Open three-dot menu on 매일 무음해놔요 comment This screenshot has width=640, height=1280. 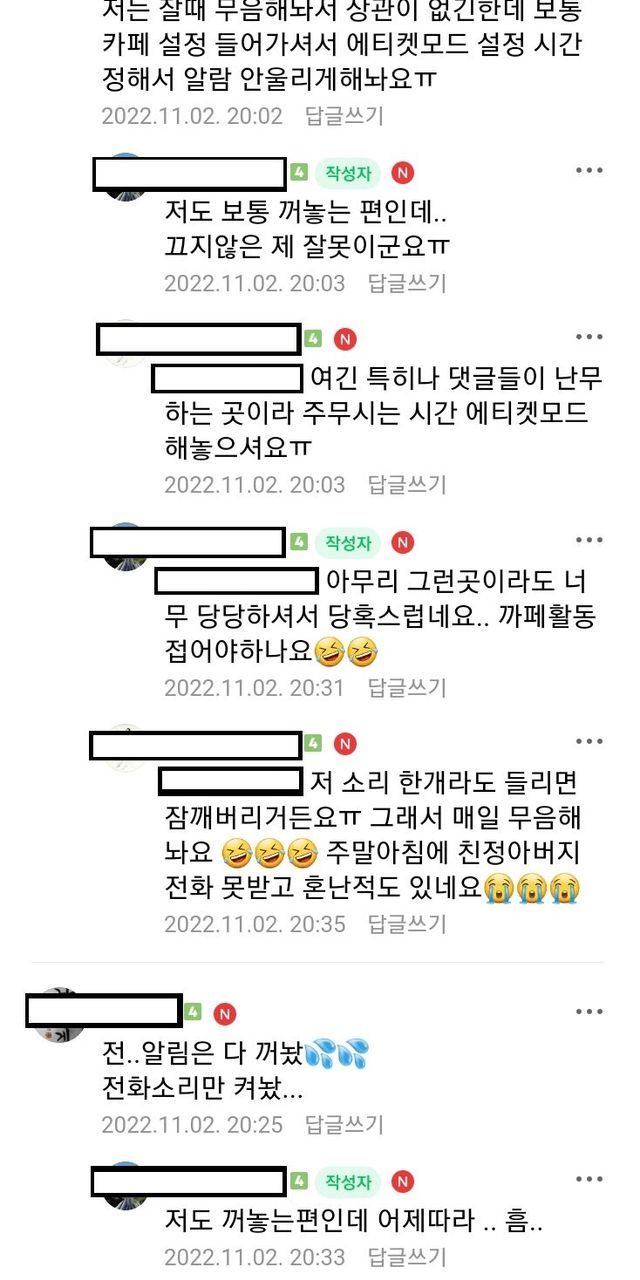pyautogui.click(x=589, y=742)
